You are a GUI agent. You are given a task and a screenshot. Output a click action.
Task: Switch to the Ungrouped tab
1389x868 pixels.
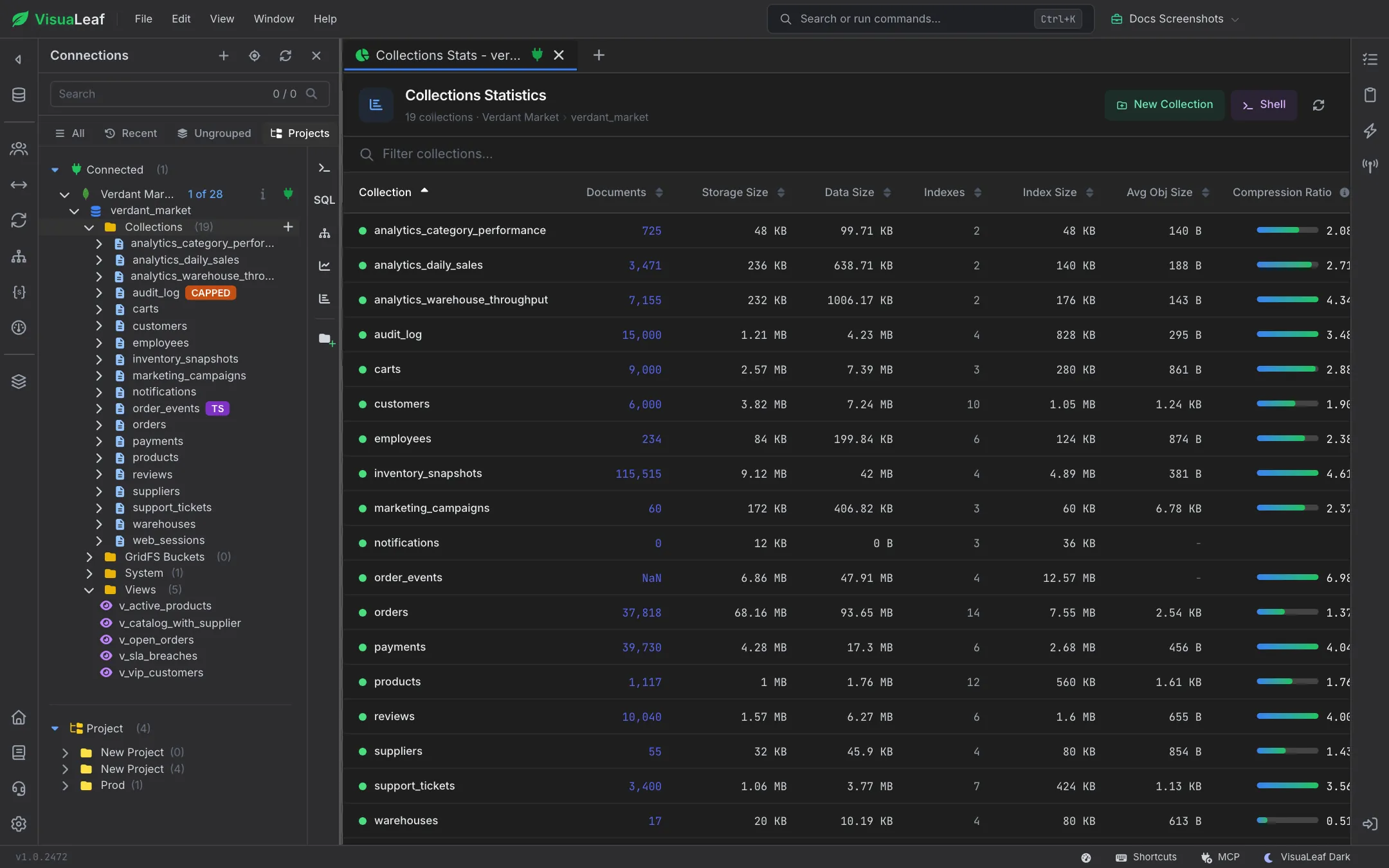point(214,133)
